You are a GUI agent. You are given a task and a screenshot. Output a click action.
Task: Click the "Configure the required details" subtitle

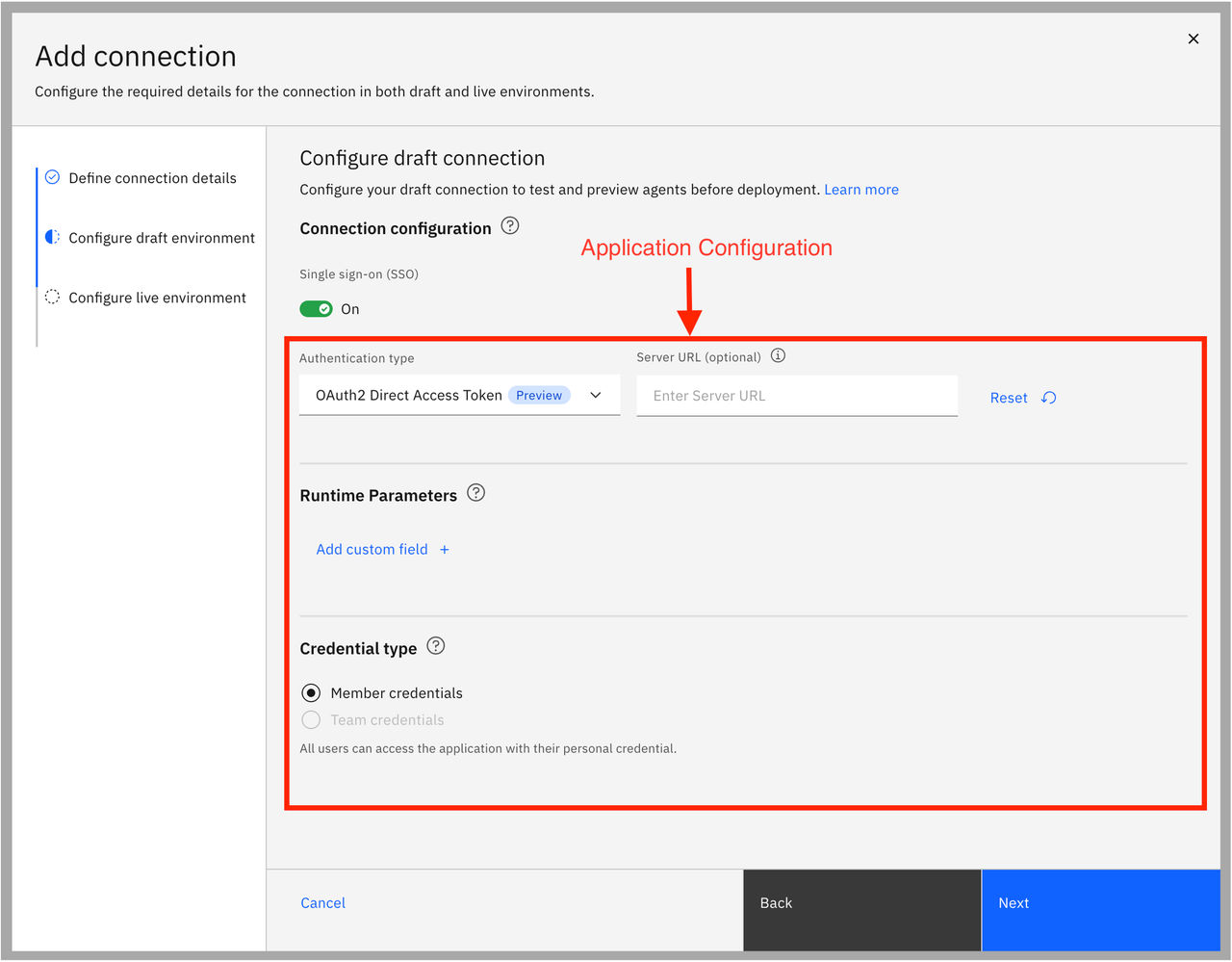pyautogui.click(x=314, y=91)
